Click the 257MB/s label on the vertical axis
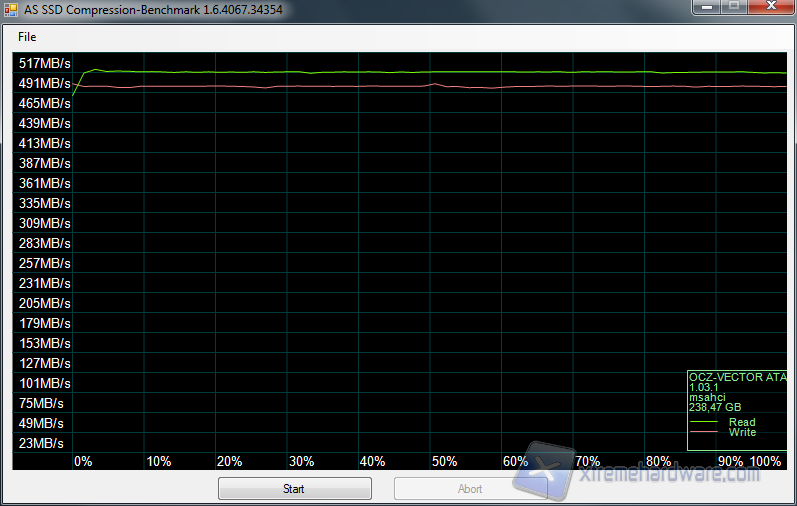The width and height of the screenshot is (797, 506). [44, 263]
